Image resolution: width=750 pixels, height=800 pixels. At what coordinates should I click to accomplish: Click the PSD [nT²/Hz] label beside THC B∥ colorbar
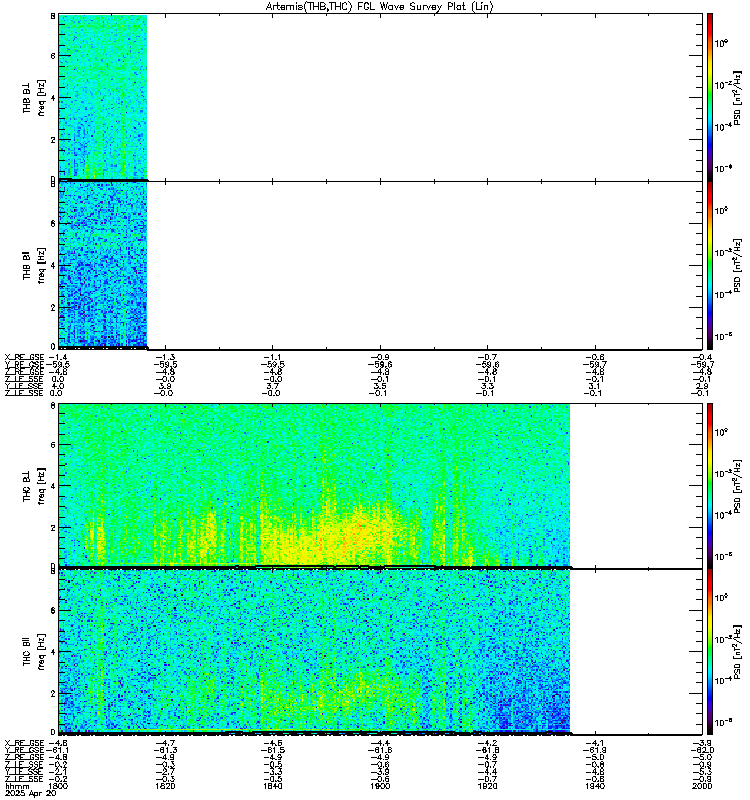click(737, 652)
